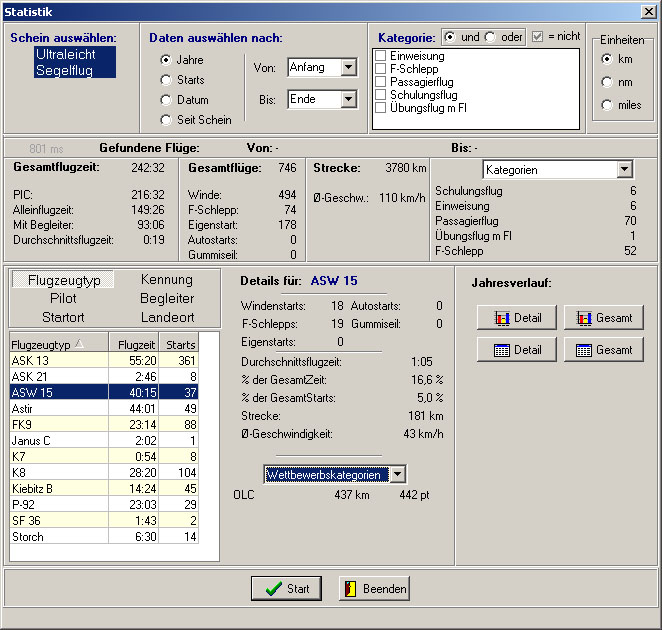662x630 pixels.
Task: Select the P-92 row
Action: coord(104,505)
